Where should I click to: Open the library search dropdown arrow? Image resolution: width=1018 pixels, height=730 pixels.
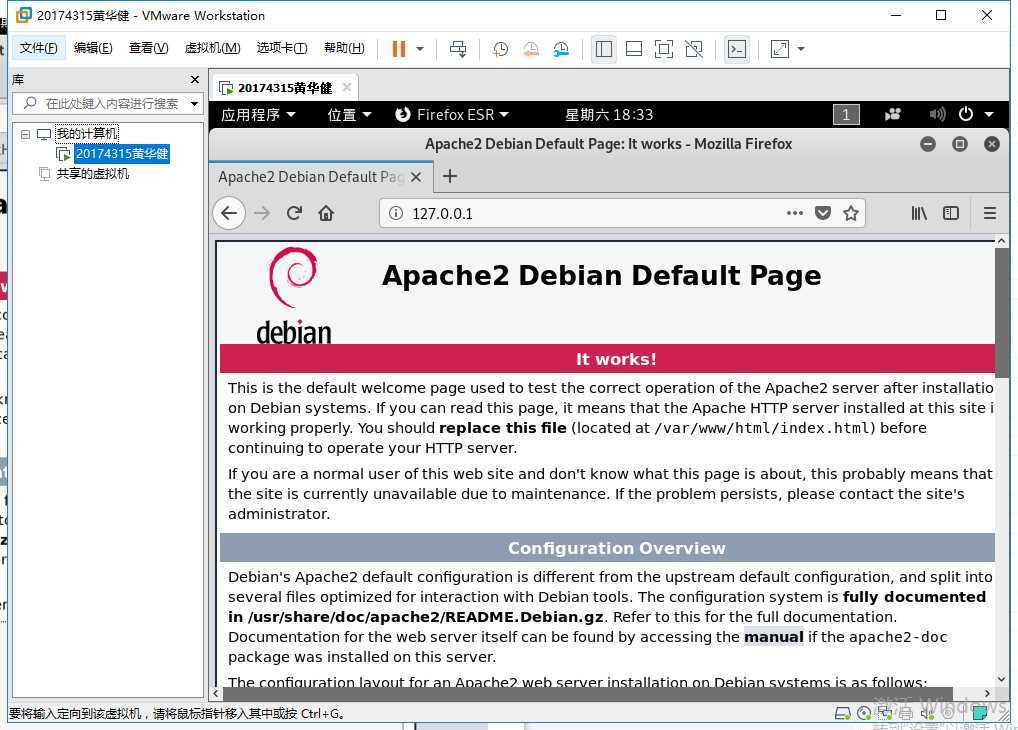(x=194, y=104)
